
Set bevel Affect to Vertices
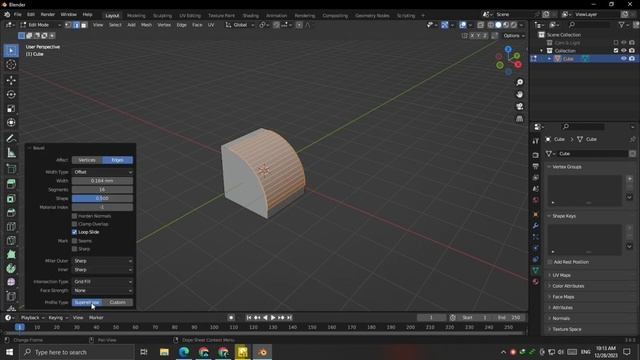(x=87, y=160)
